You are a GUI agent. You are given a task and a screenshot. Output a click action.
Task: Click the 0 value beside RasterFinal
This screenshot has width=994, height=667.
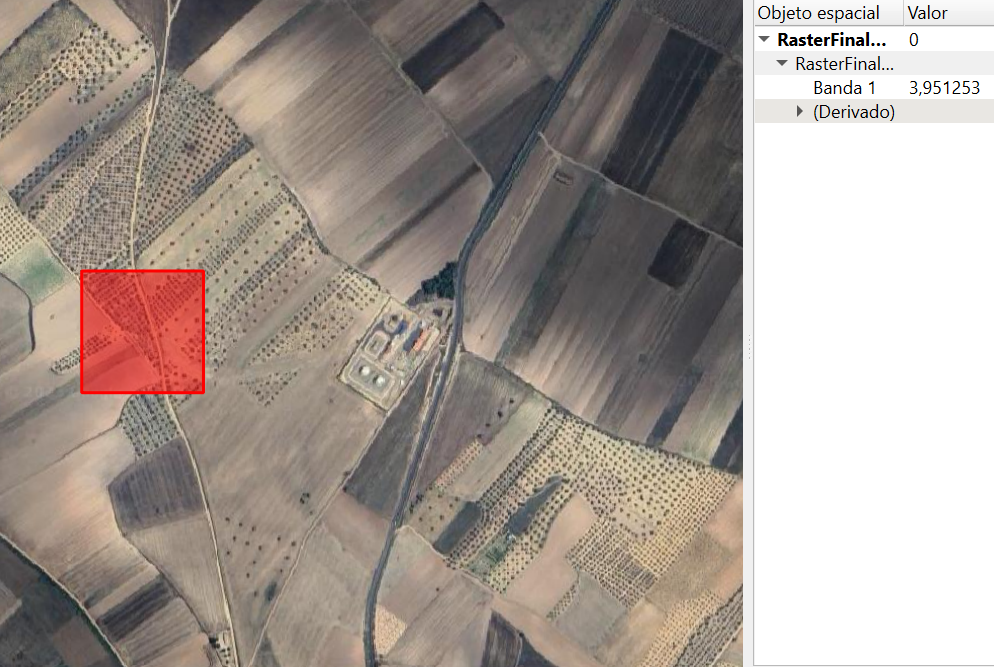[x=914, y=40]
